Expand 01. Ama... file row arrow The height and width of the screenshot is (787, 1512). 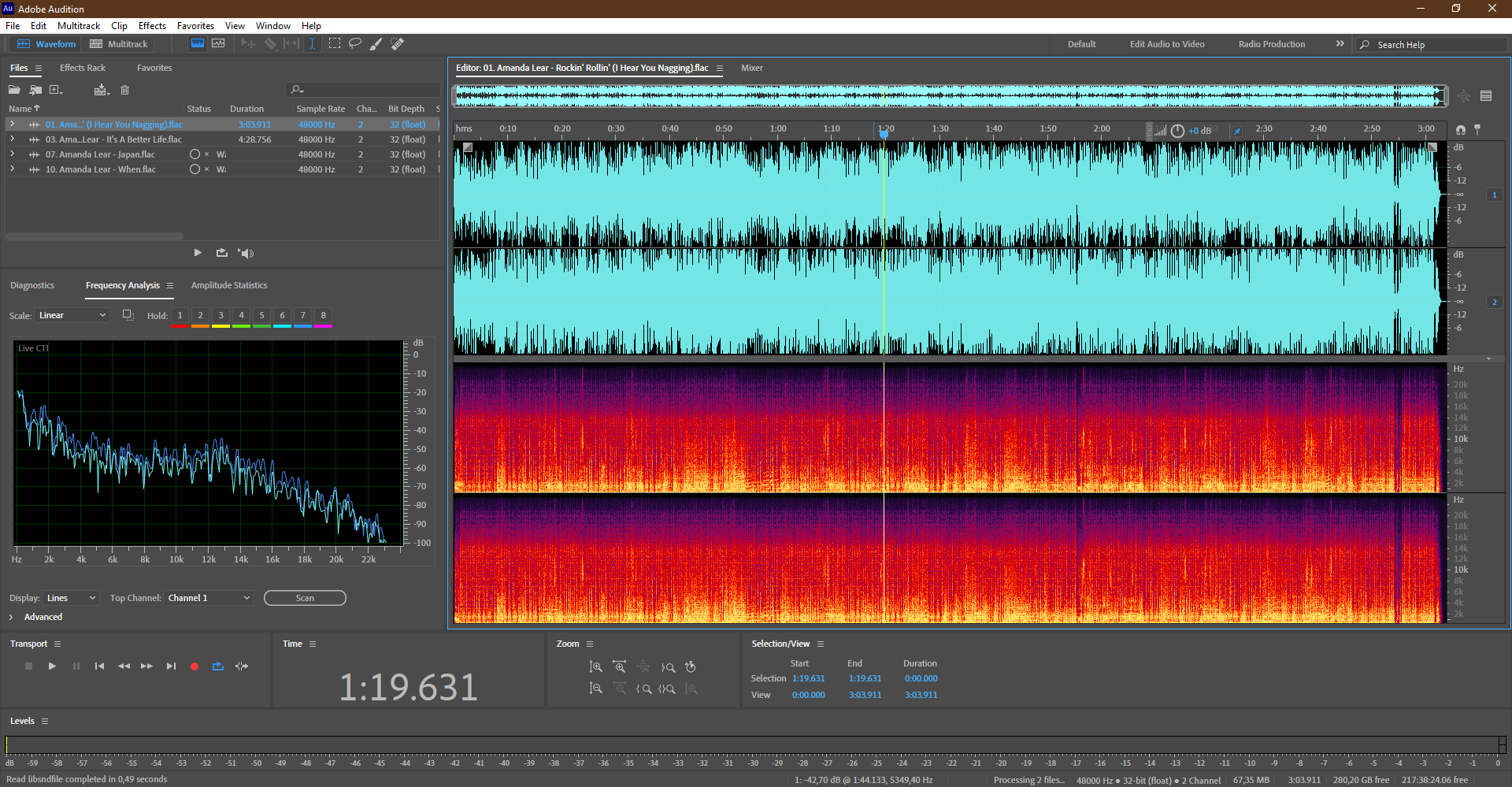12,124
